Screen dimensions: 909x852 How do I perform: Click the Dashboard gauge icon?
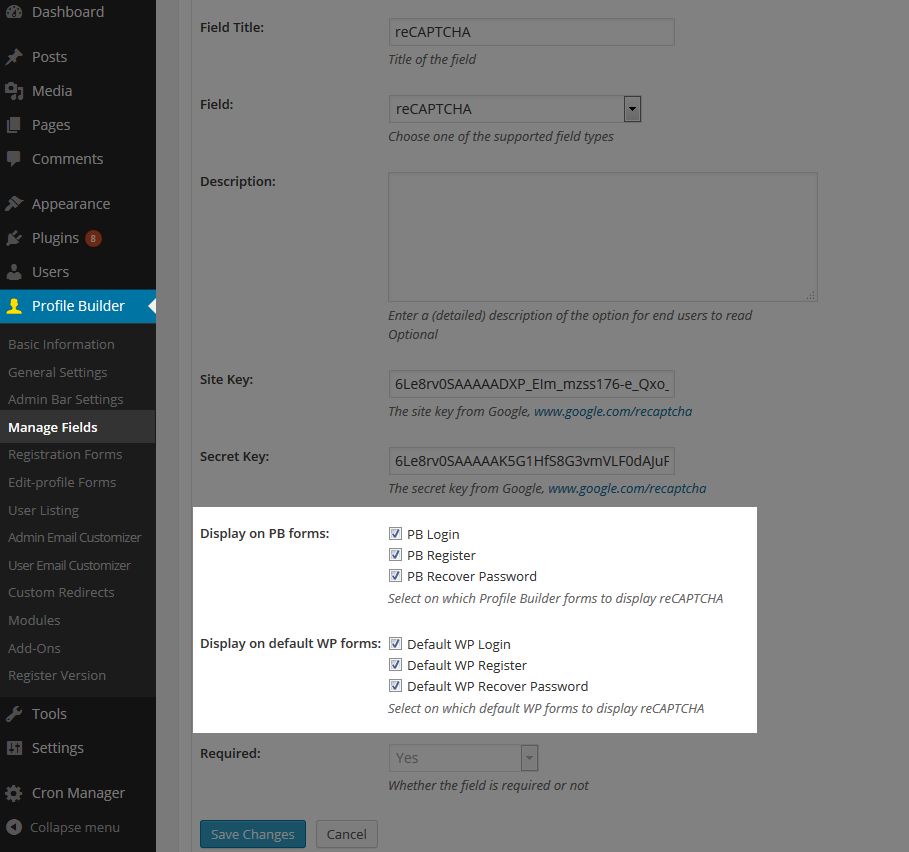click(14, 11)
